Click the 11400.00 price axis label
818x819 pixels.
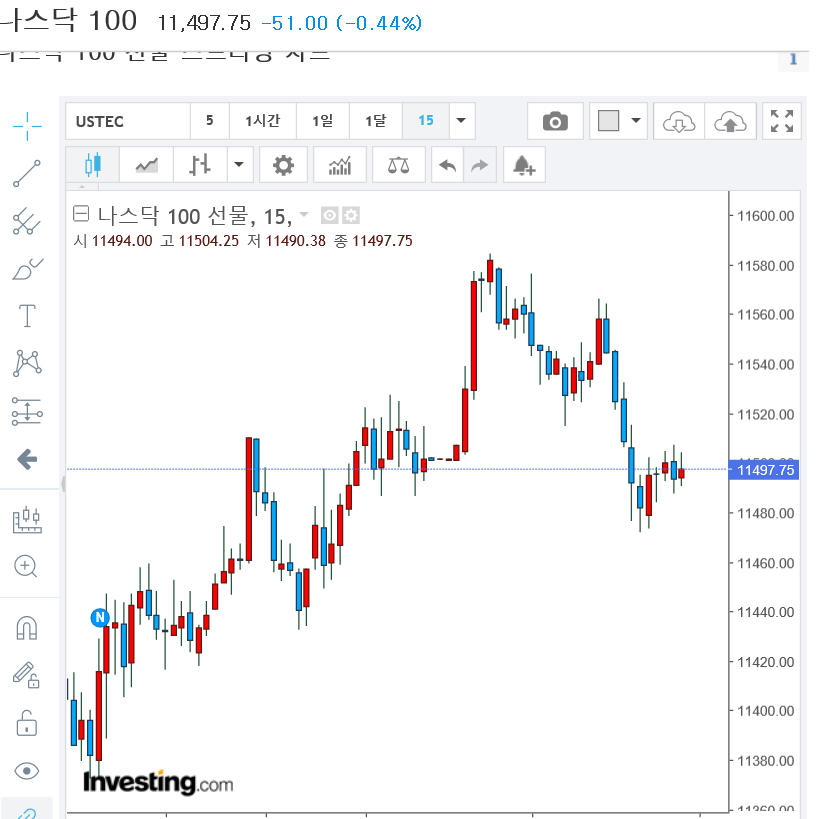(765, 711)
